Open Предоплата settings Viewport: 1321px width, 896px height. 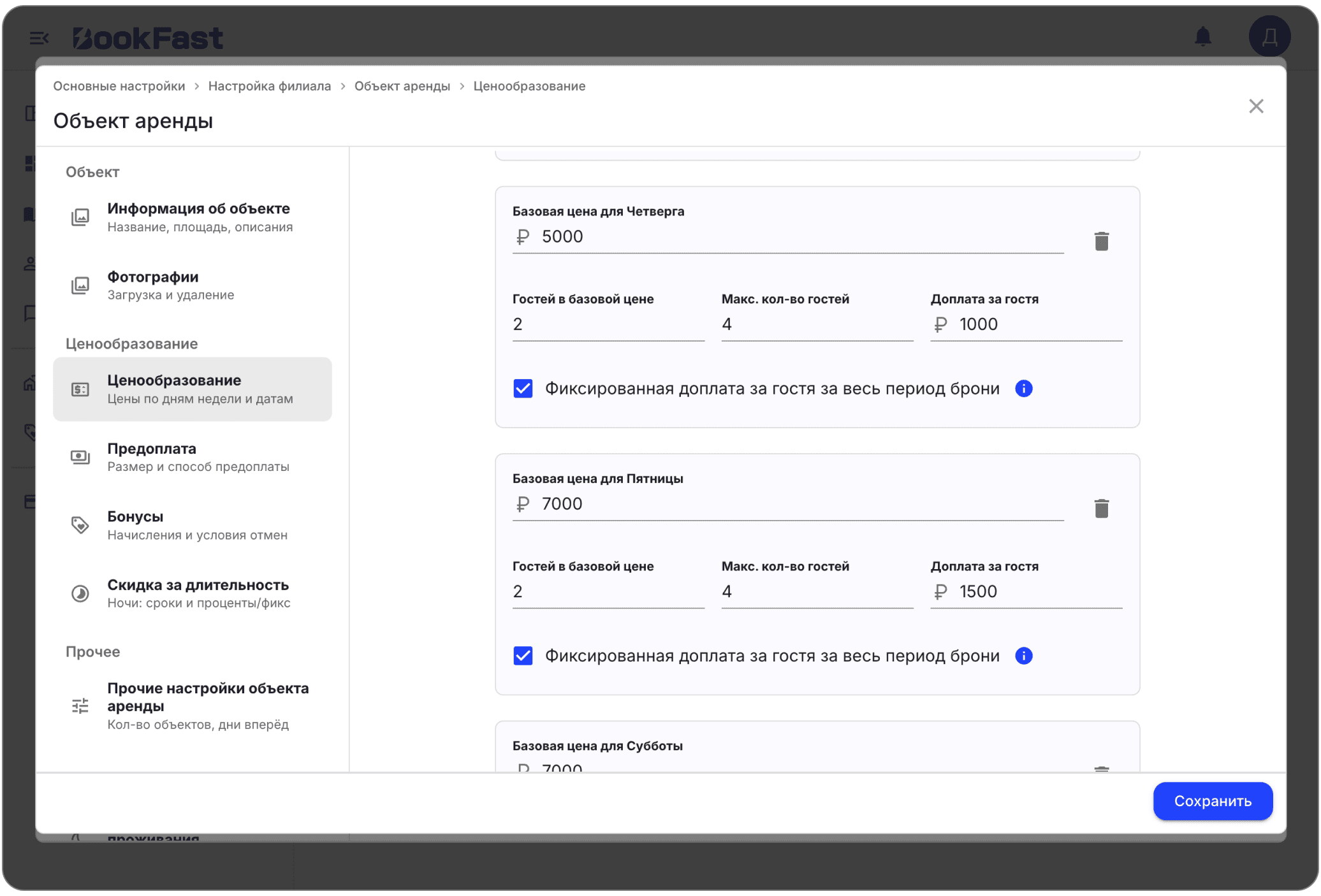pos(192,457)
